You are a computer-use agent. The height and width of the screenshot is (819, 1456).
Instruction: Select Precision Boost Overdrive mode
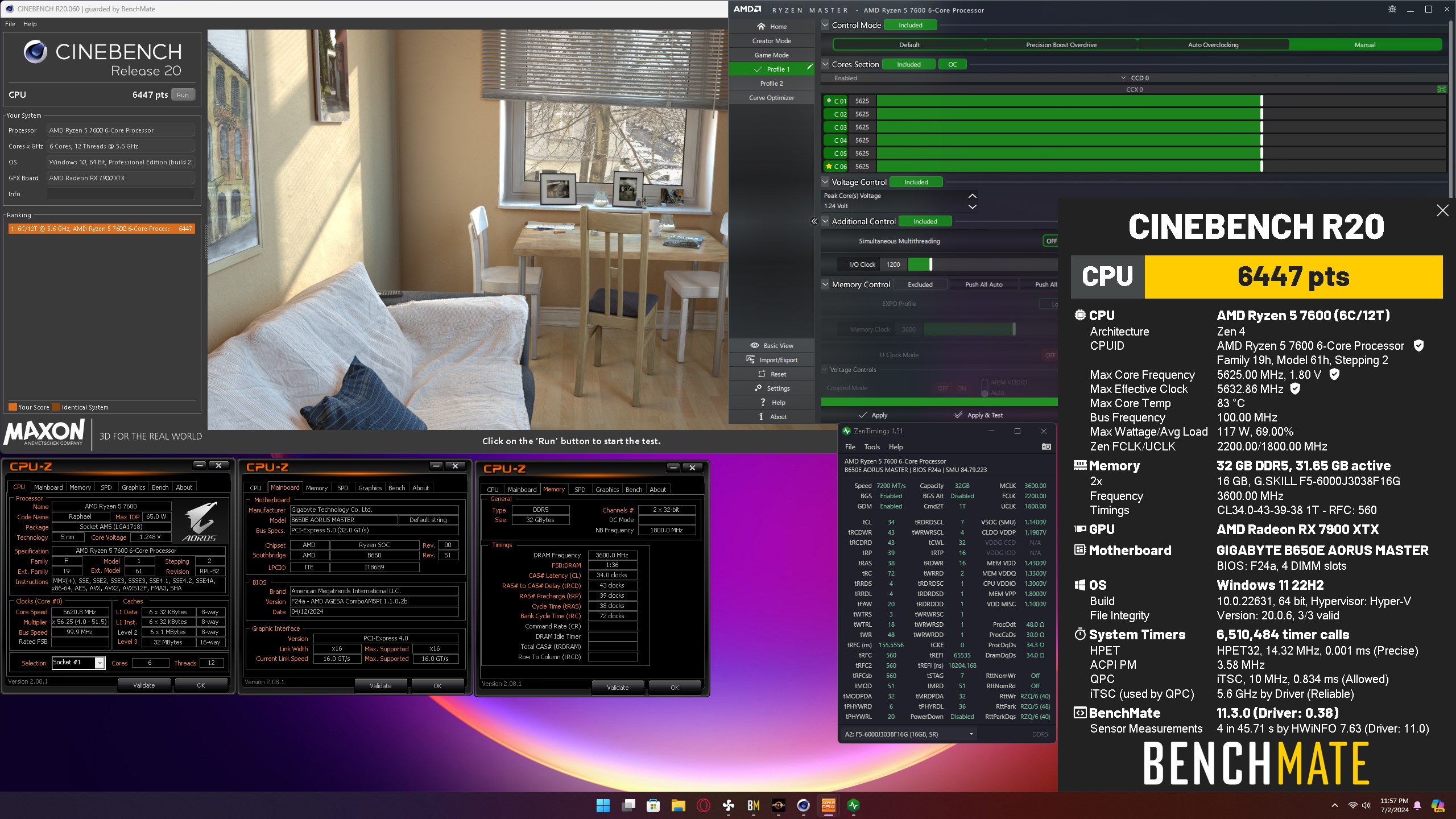tap(1061, 45)
